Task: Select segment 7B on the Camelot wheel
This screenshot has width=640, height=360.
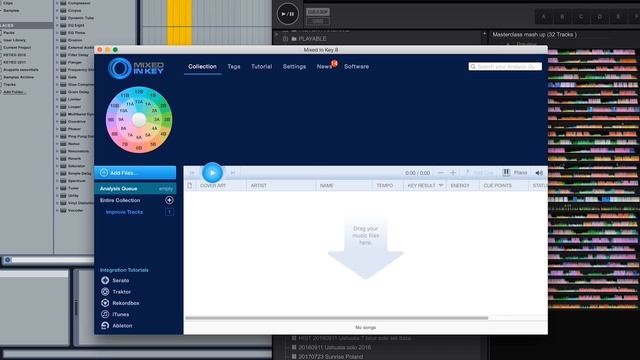Action: (125, 144)
